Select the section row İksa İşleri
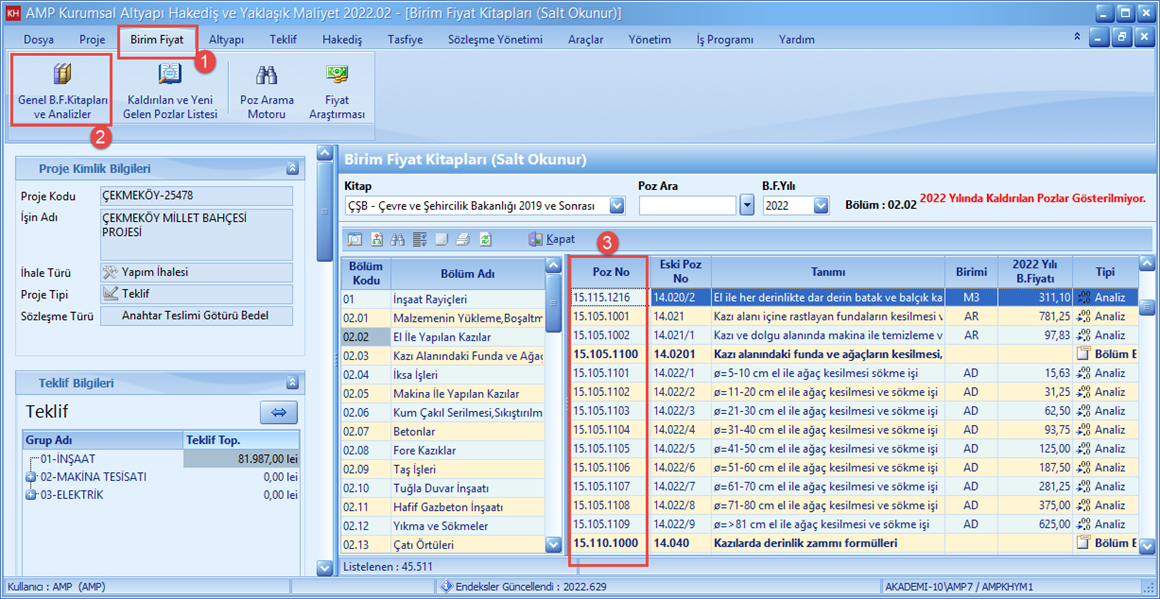The image size is (1160, 599). (442, 374)
